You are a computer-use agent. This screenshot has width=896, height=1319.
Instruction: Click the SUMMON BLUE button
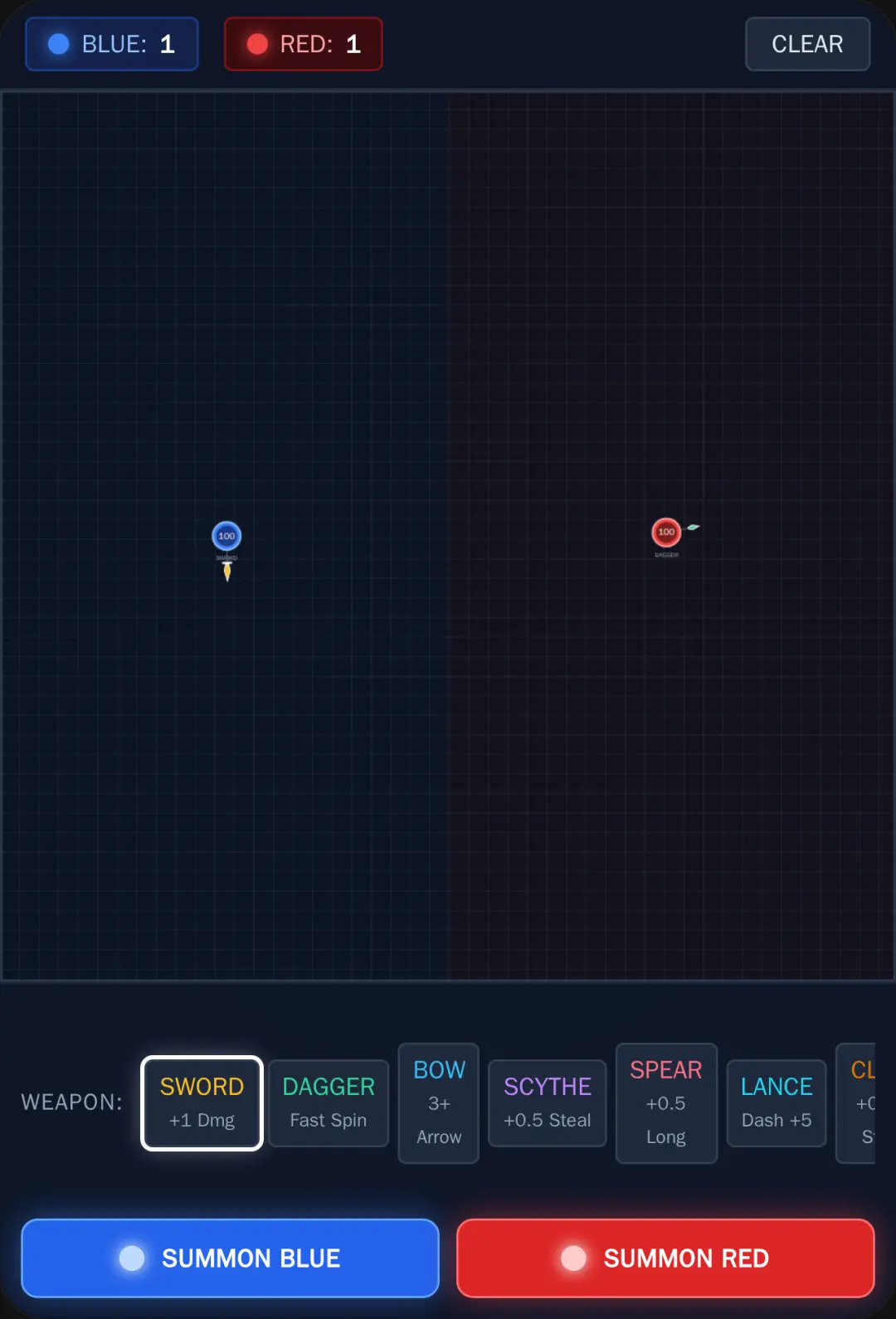(x=230, y=1258)
